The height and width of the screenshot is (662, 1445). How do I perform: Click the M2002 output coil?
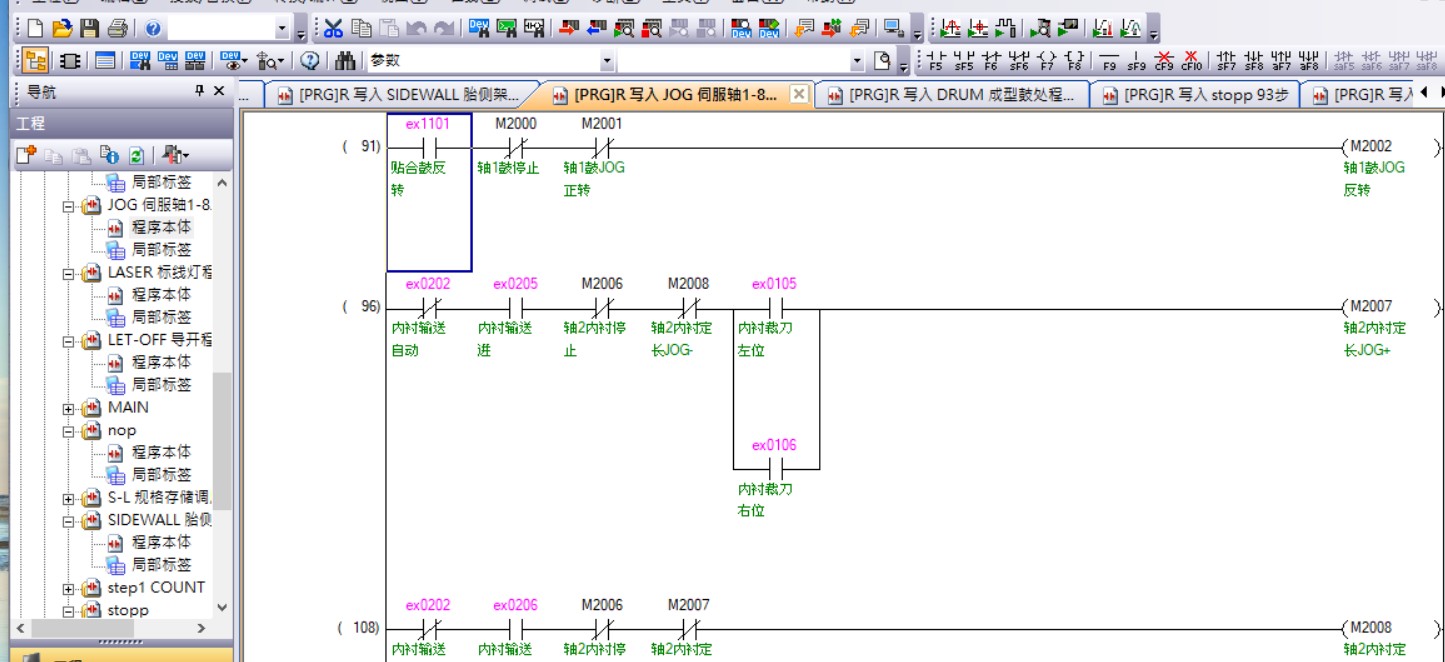tap(1370, 146)
